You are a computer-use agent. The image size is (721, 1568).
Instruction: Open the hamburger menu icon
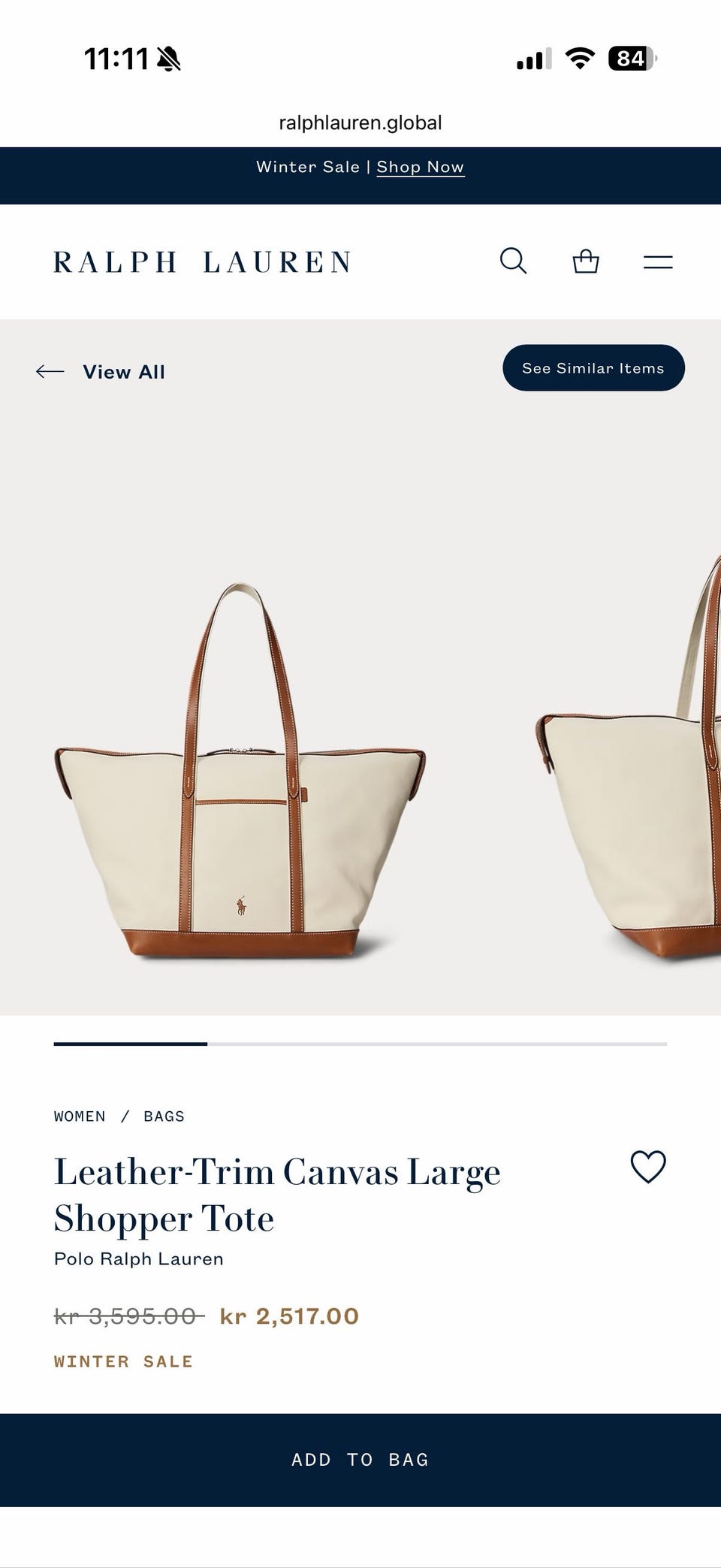click(658, 262)
